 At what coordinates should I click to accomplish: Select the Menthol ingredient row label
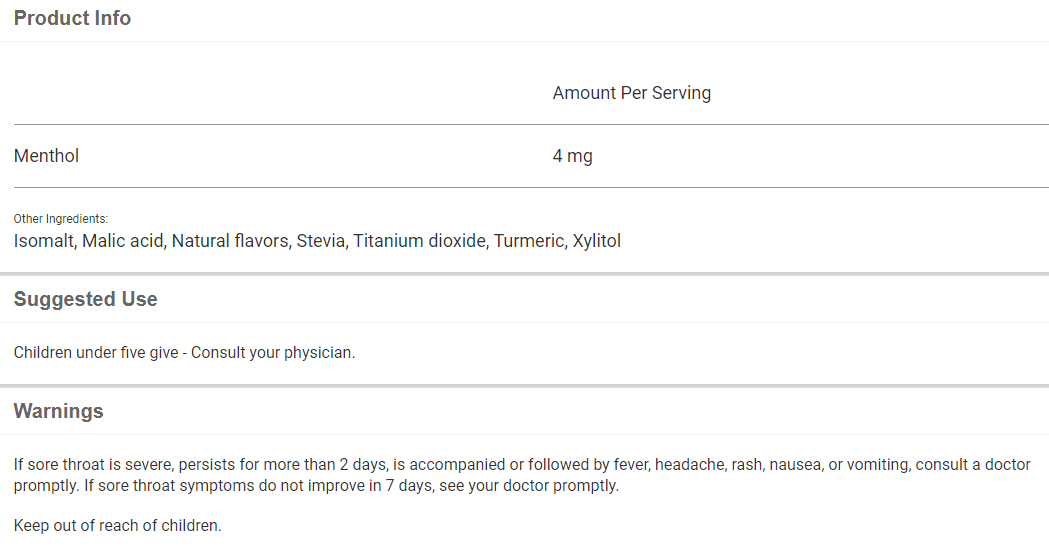pyautogui.click(x=46, y=156)
